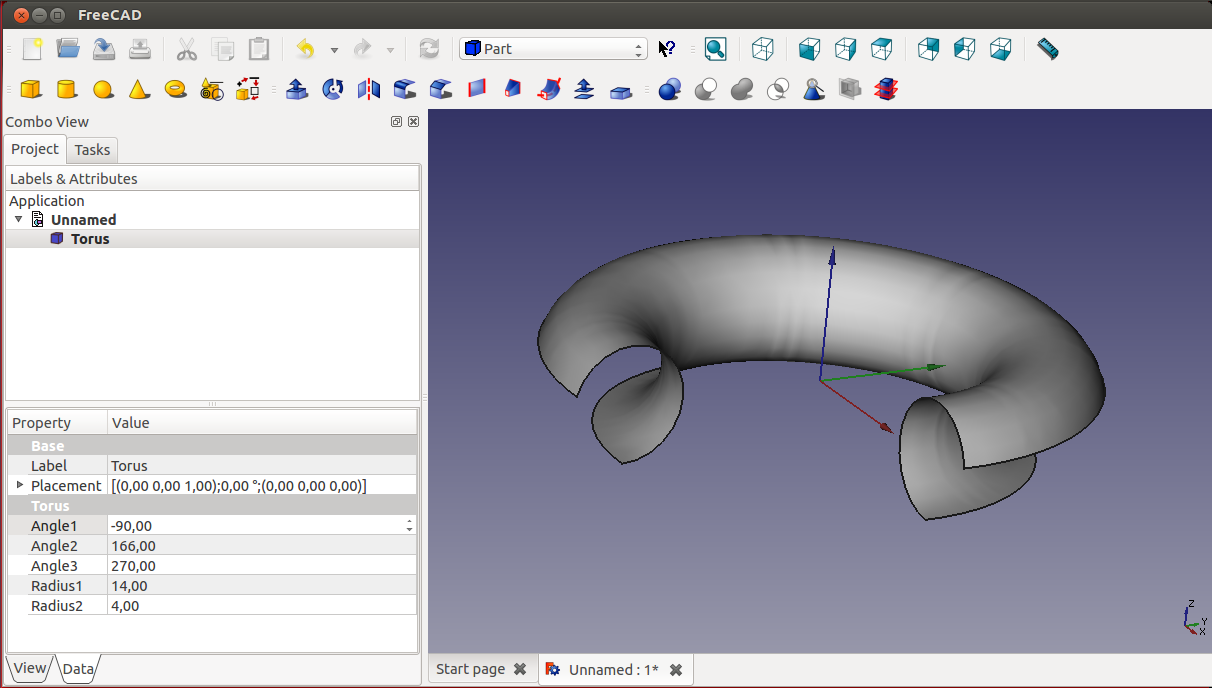This screenshot has width=1212, height=688.
Task: Create a cylinder solid
Action: (67, 89)
